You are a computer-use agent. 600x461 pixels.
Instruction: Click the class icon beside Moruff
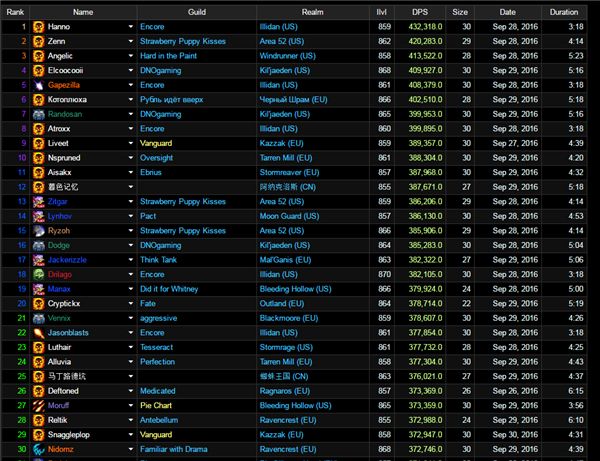(x=38, y=406)
